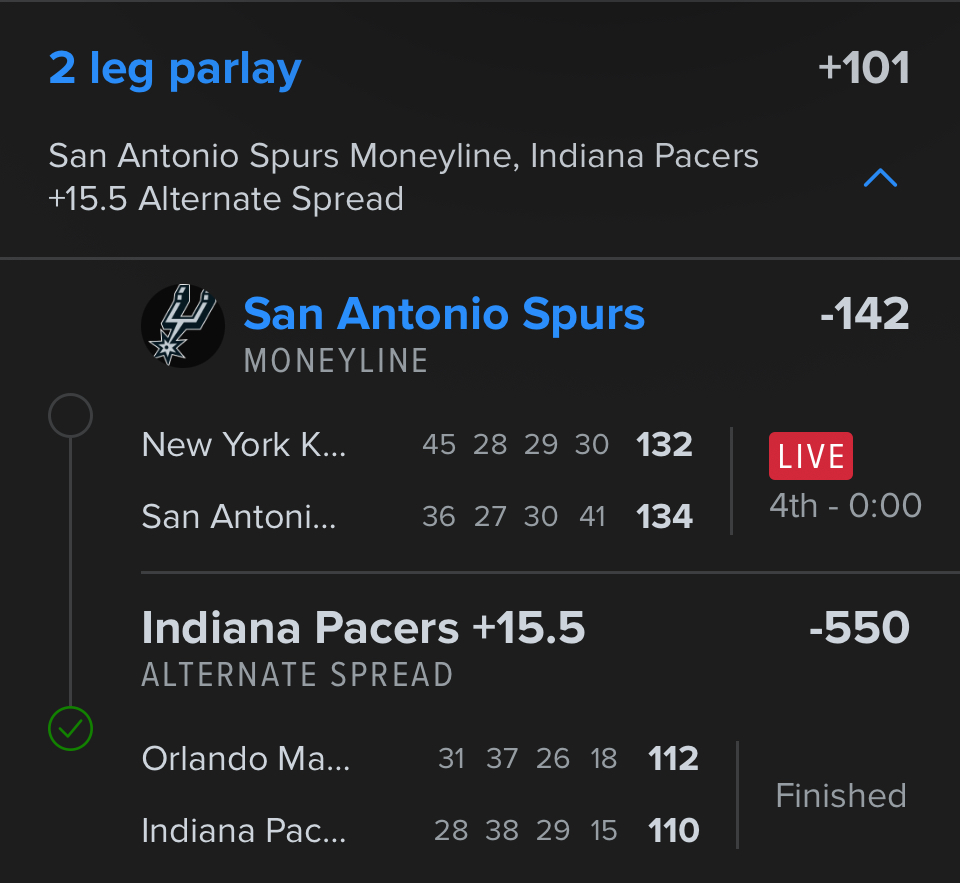
Task: Open the 2 leg parlay title
Action: (x=175, y=69)
